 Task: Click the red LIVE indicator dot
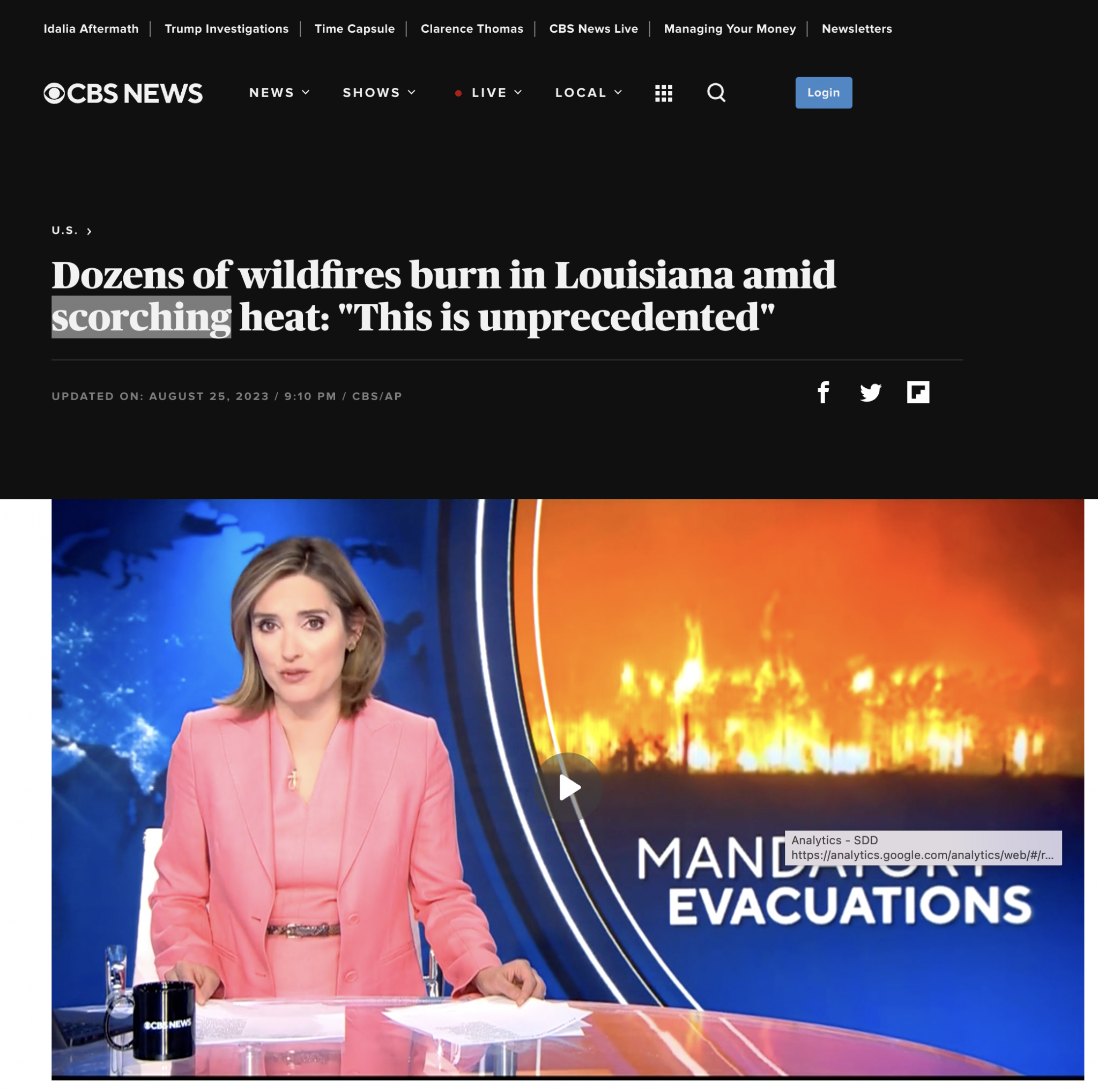(x=458, y=93)
